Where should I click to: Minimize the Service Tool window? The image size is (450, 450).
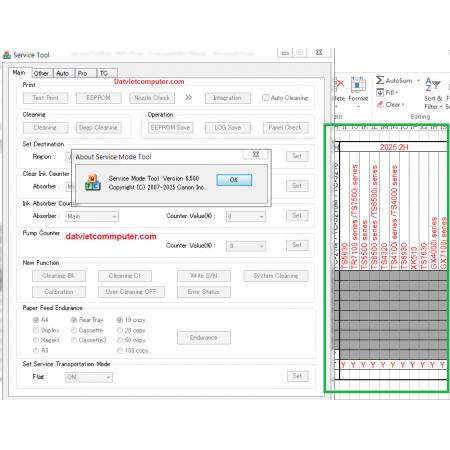point(285,53)
